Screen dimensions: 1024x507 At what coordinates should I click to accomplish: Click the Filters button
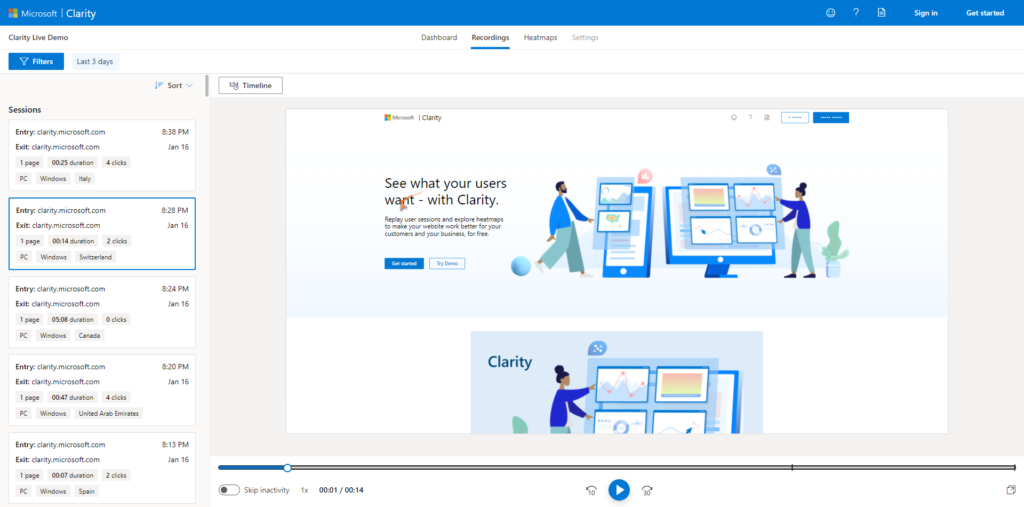click(x=36, y=61)
